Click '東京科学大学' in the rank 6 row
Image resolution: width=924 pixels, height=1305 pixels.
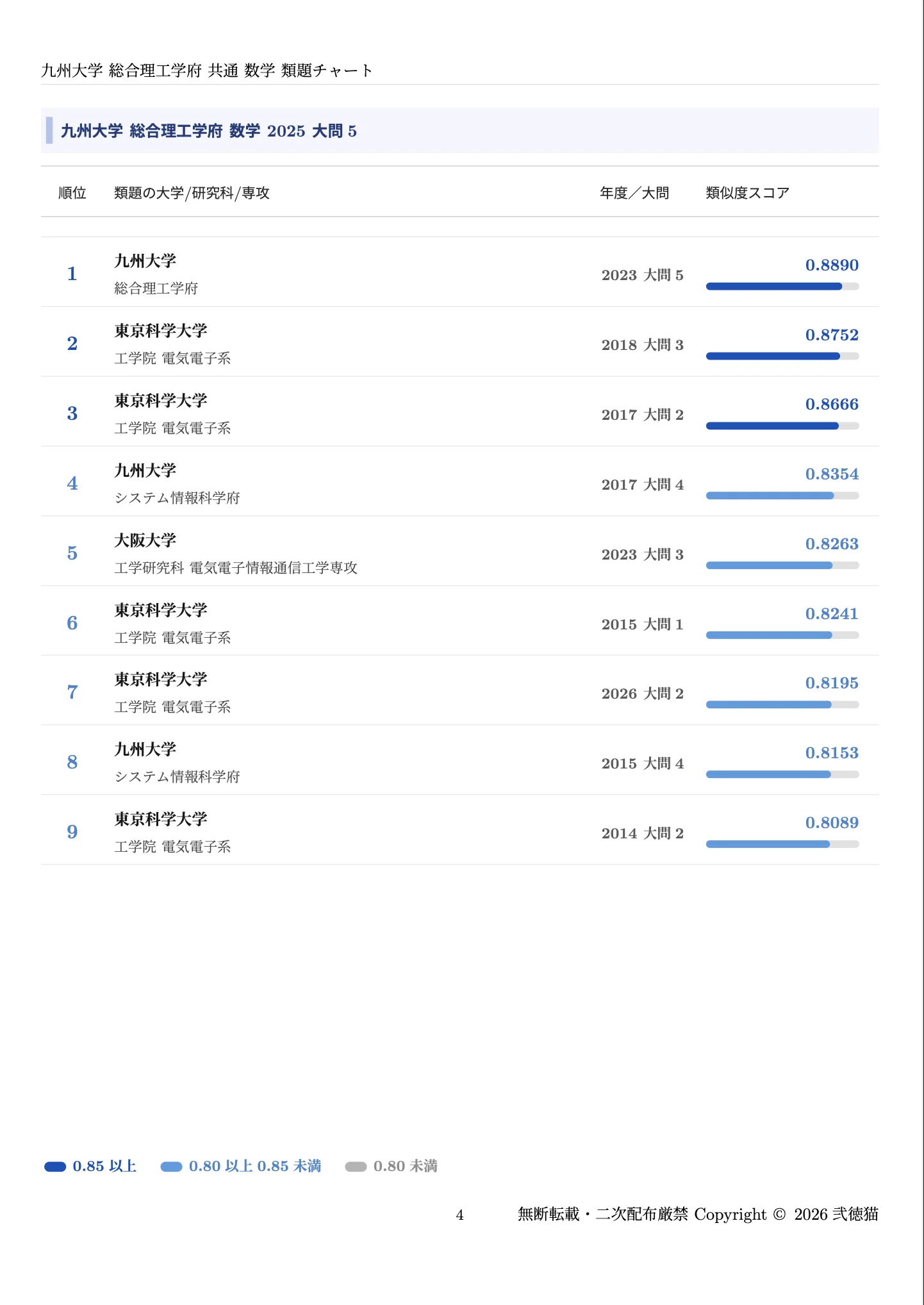tap(161, 610)
